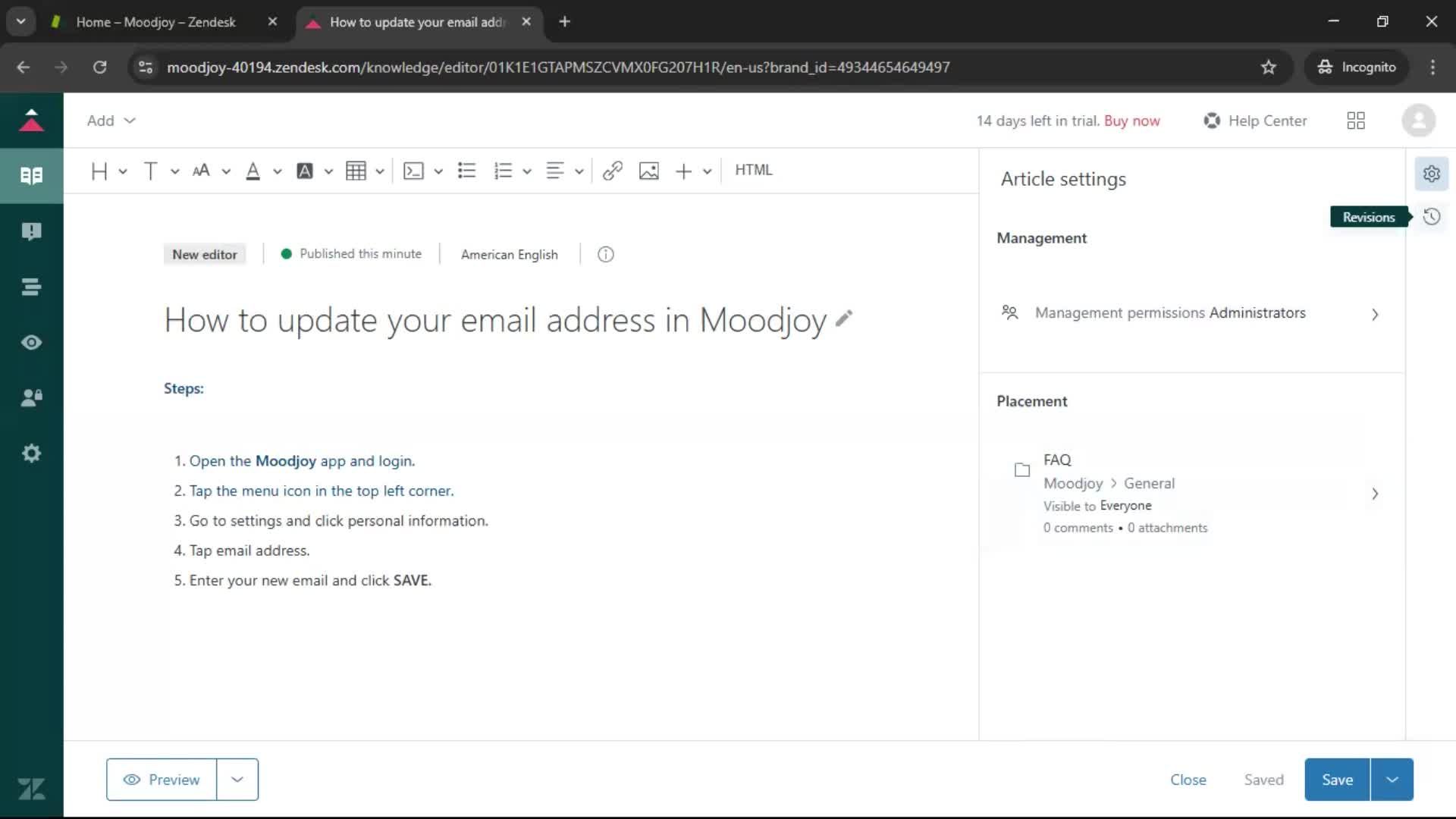The height and width of the screenshot is (819, 1456).
Task: Click the New editor badge
Action: tap(205, 255)
